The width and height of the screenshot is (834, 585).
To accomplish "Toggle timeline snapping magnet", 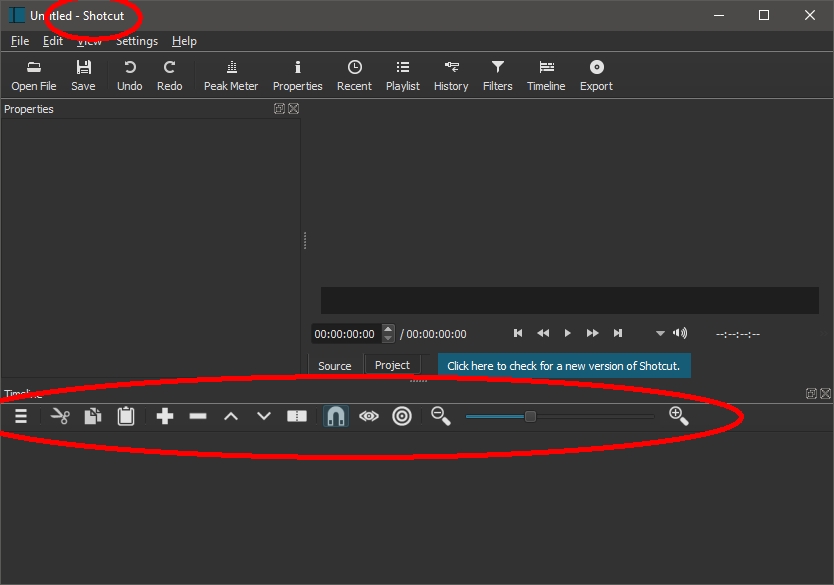I will pos(336,416).
